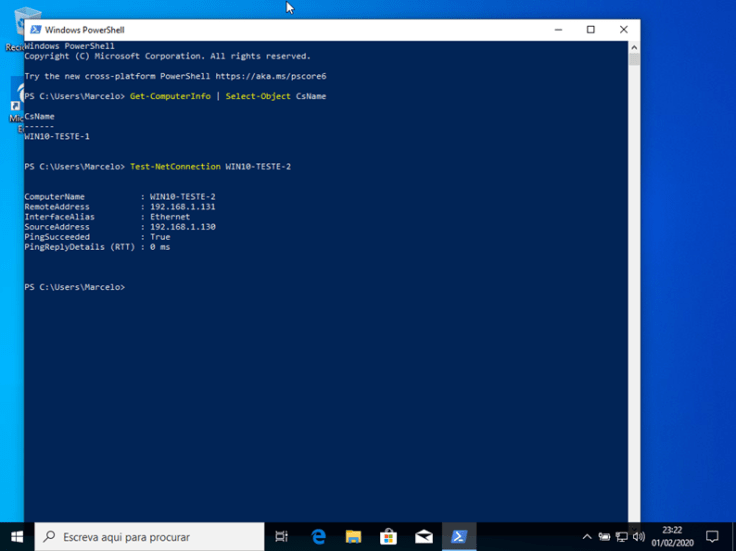Launch Microsoft Edge from taskbar
Image resolution: width=736 pixels, height=551 pixels.
(318, 536)
